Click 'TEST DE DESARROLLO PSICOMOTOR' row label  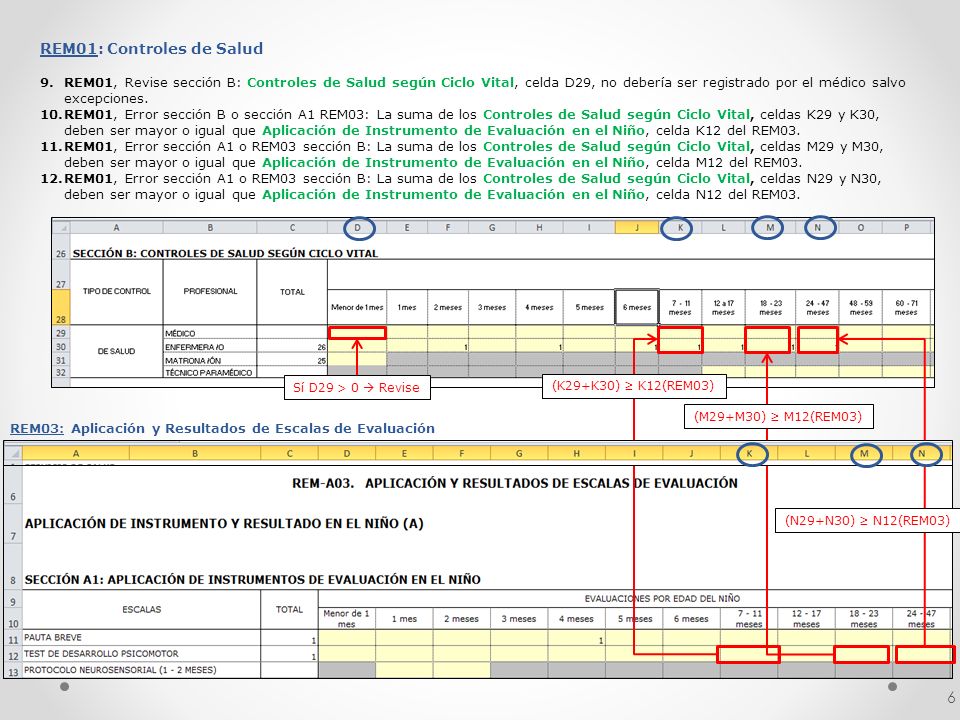[141, 654]
